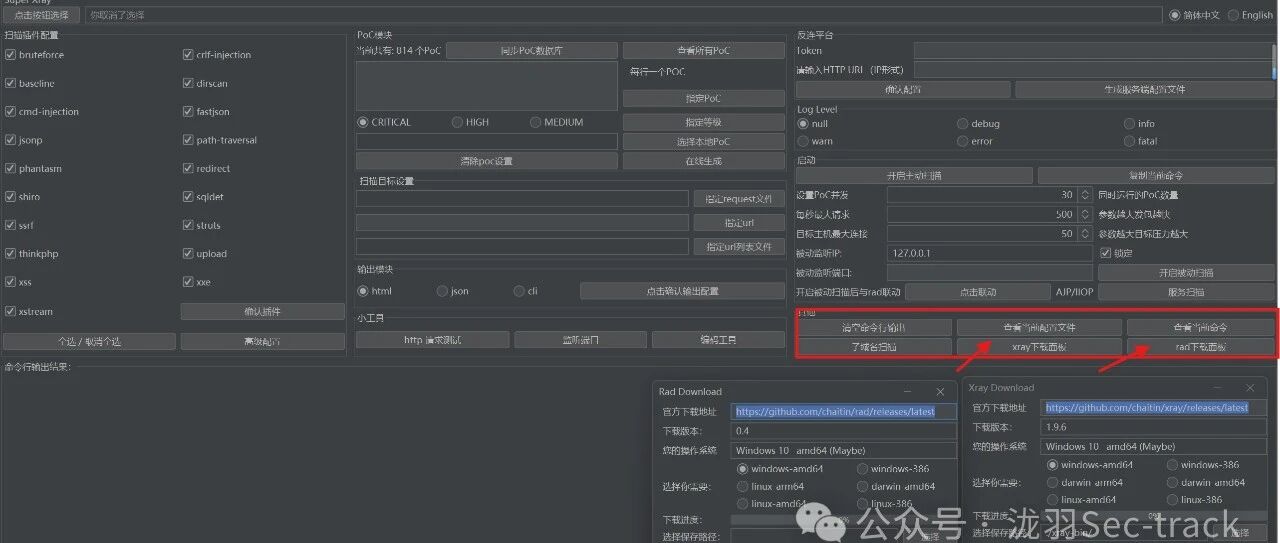Image resolution: width=1280 pixels, height=543 pixels.
Task: Adjust the 目标主机最大连接 spinner arrows
Action: [1086, 234]
